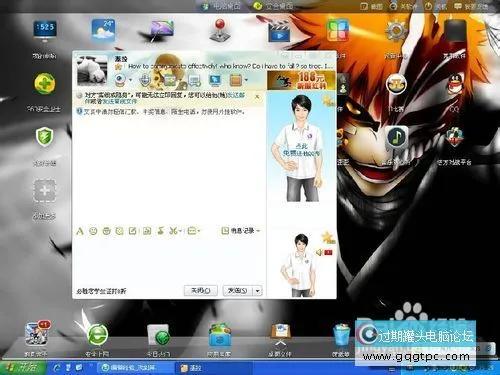Switch to the 安全桌面 tab at top
The image size is (500, 375).
(273, 6)
